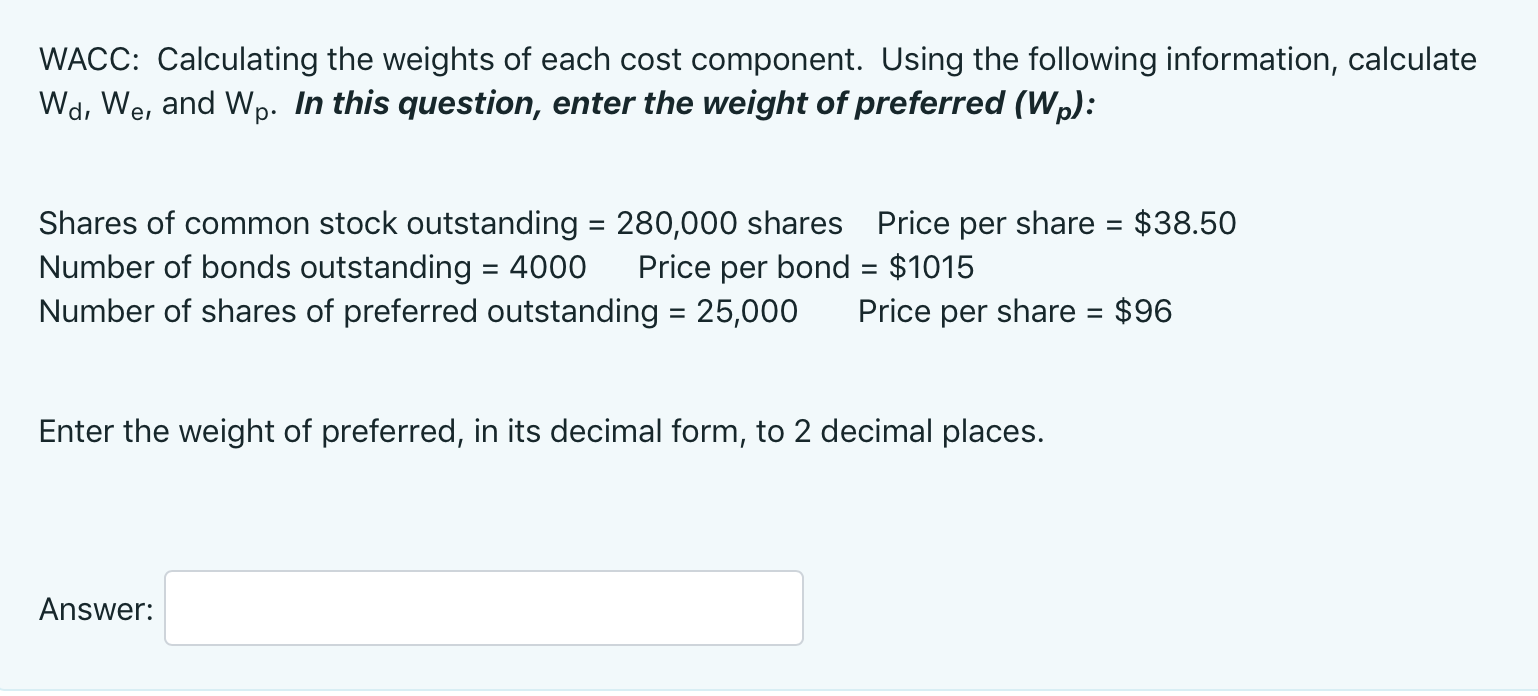Image resolution: width=1538 pixels, height=696 pixels.
Task: Click the decimal form instruction sentence
Action: 540,431
